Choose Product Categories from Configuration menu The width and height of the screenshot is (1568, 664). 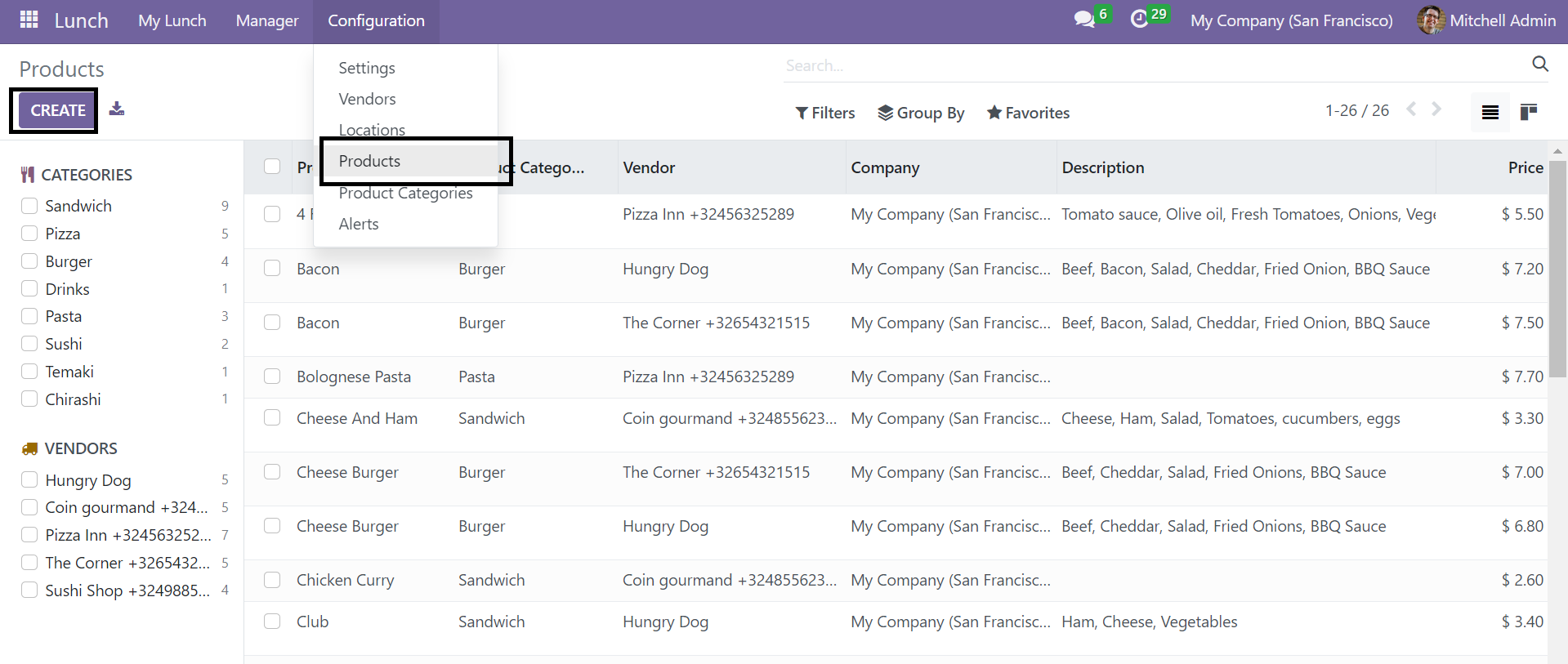405,193
